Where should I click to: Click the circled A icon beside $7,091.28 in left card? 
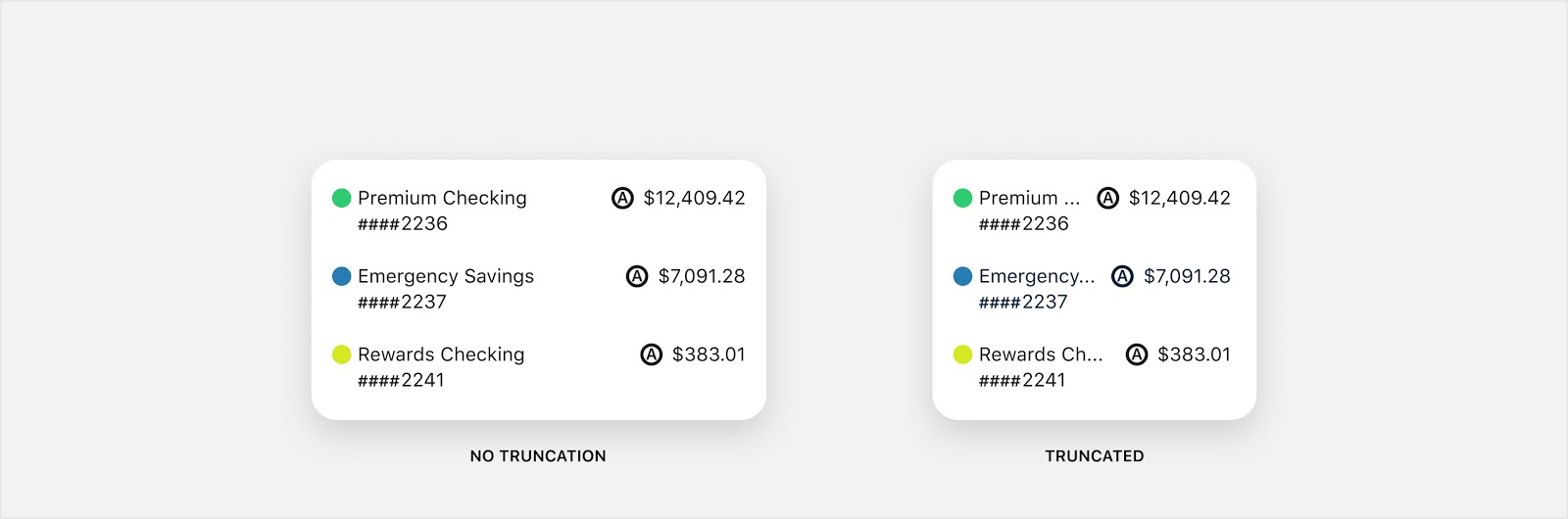coord(637,276)
